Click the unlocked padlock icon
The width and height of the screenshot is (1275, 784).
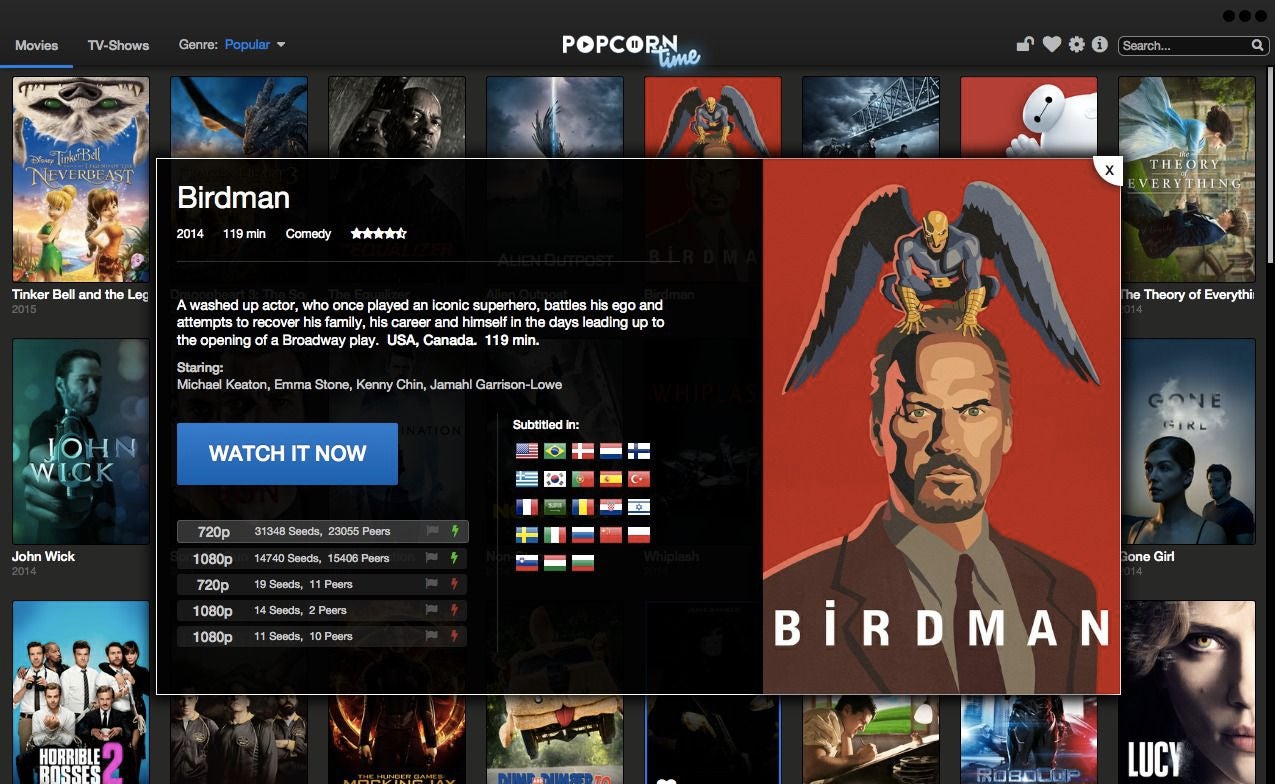coord(1025,44)
